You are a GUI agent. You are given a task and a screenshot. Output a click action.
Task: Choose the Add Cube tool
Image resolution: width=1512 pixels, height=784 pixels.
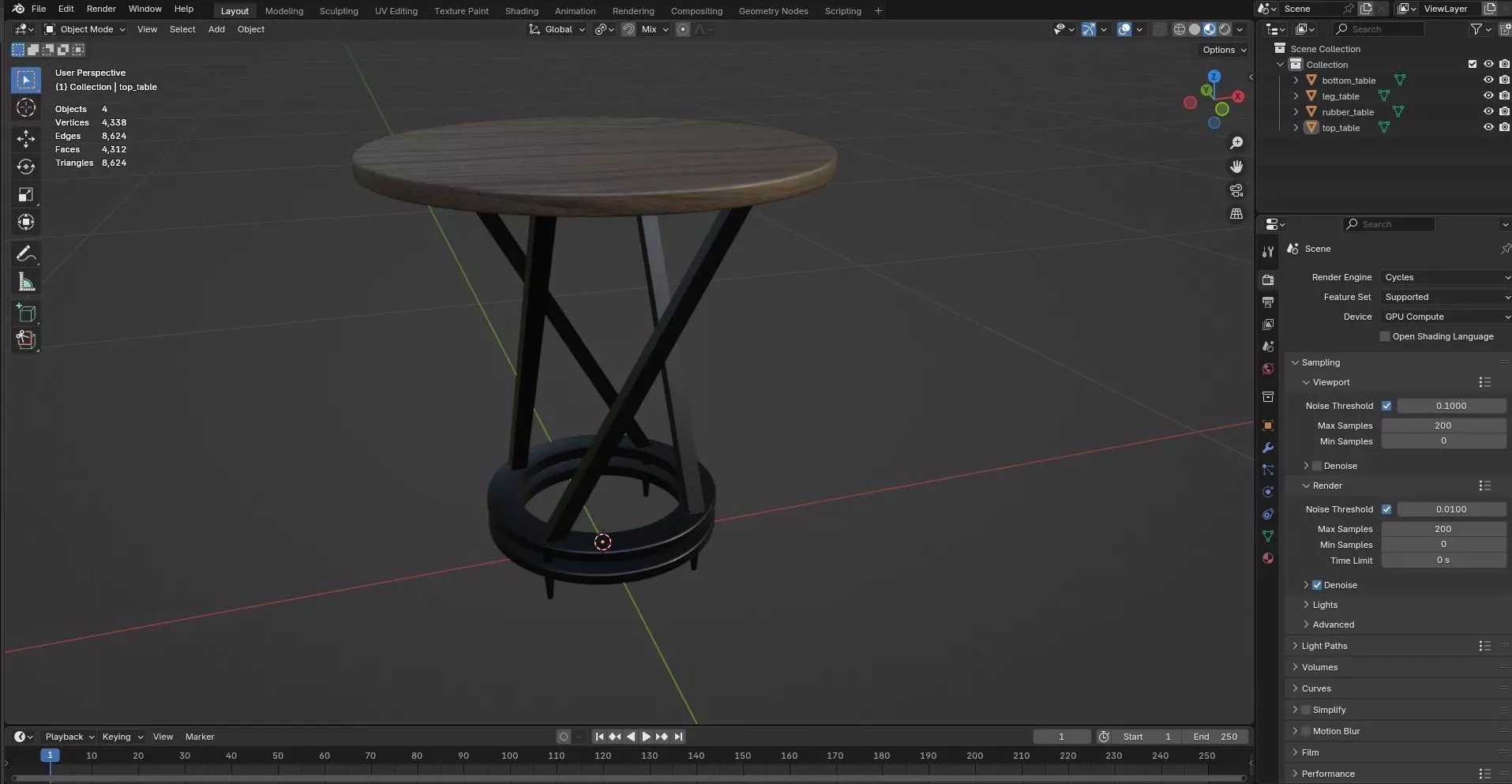26,313
